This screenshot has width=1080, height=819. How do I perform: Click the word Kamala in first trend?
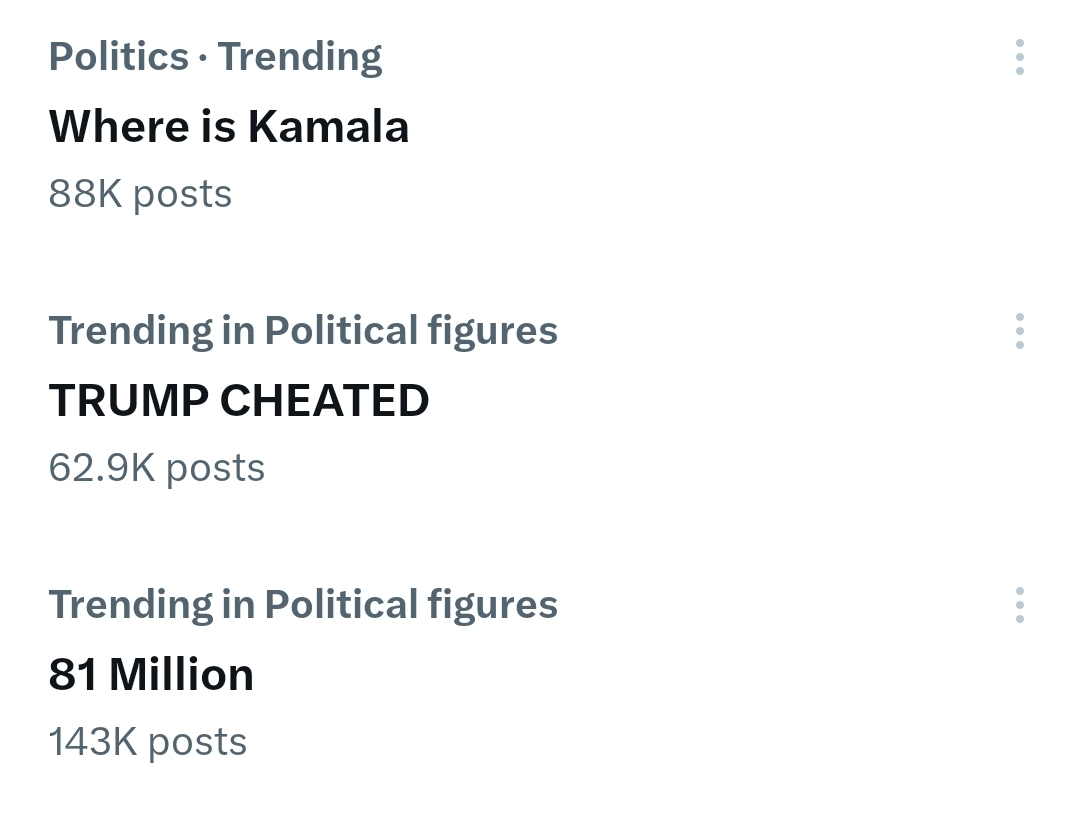329,127
